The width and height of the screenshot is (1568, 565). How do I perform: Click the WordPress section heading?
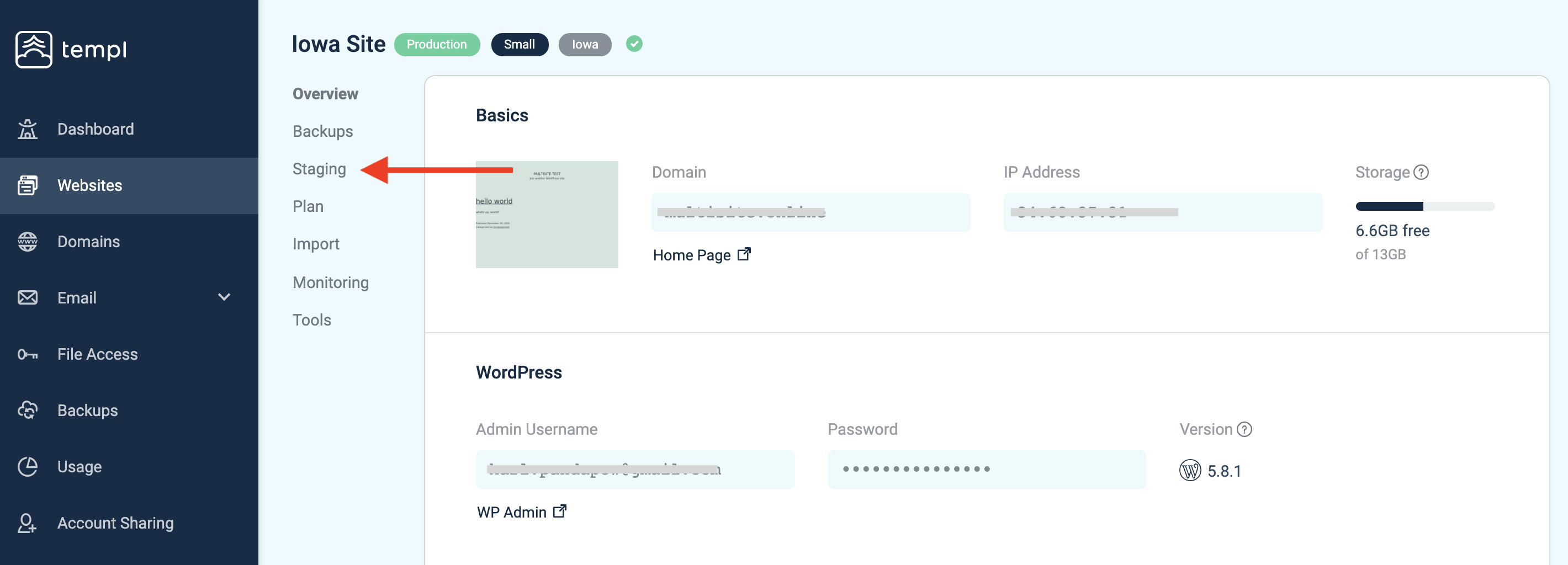pyautogui.click(x=518, y=372)
